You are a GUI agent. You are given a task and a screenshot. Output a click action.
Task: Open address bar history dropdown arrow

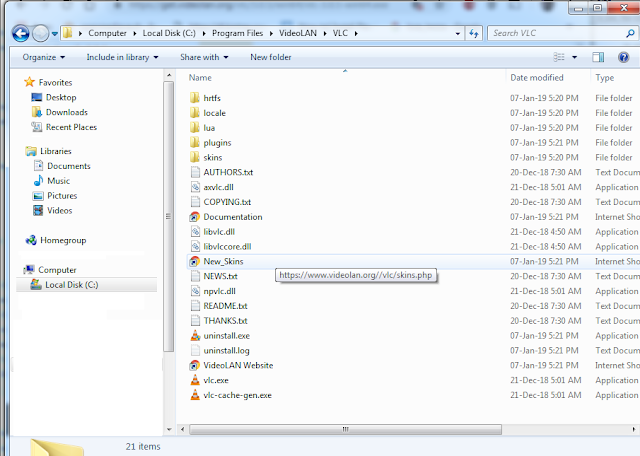(x=458, y=34)
